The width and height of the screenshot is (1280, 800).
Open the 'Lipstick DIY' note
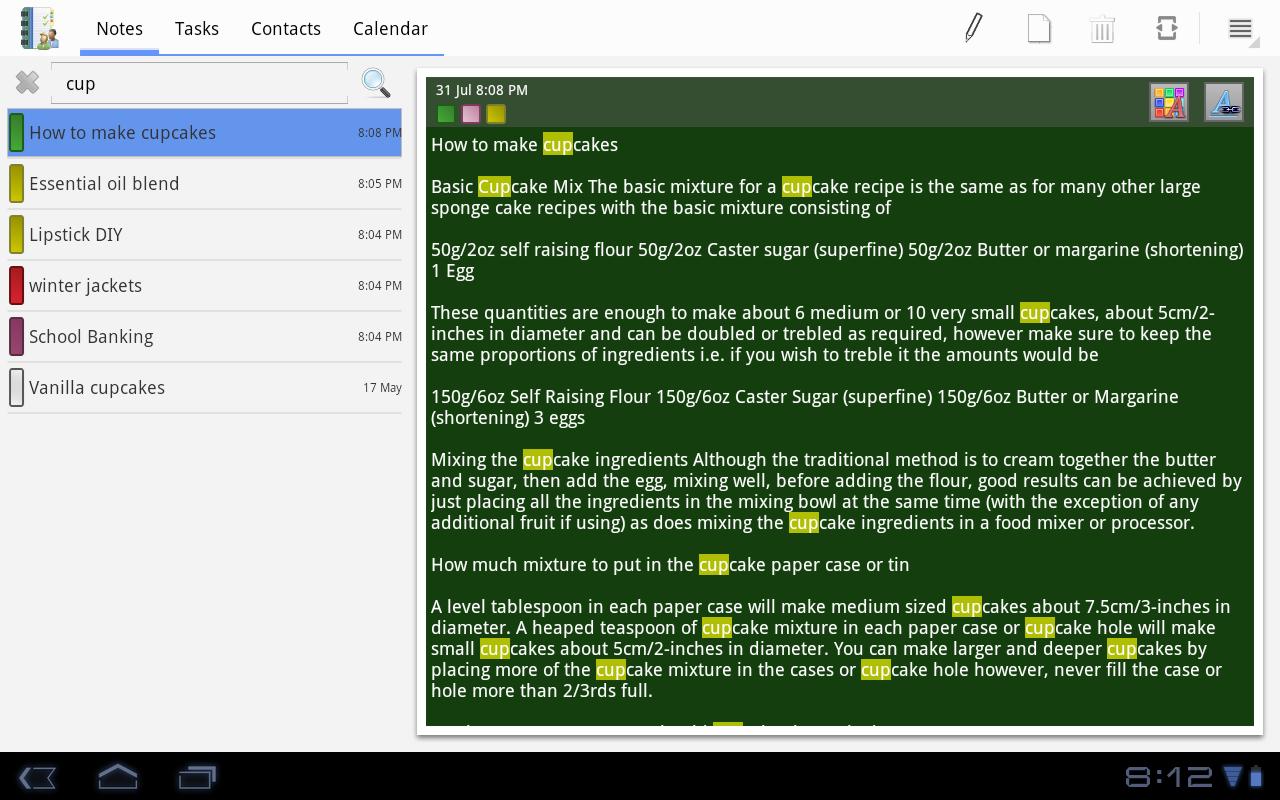(x=205, y=234)
